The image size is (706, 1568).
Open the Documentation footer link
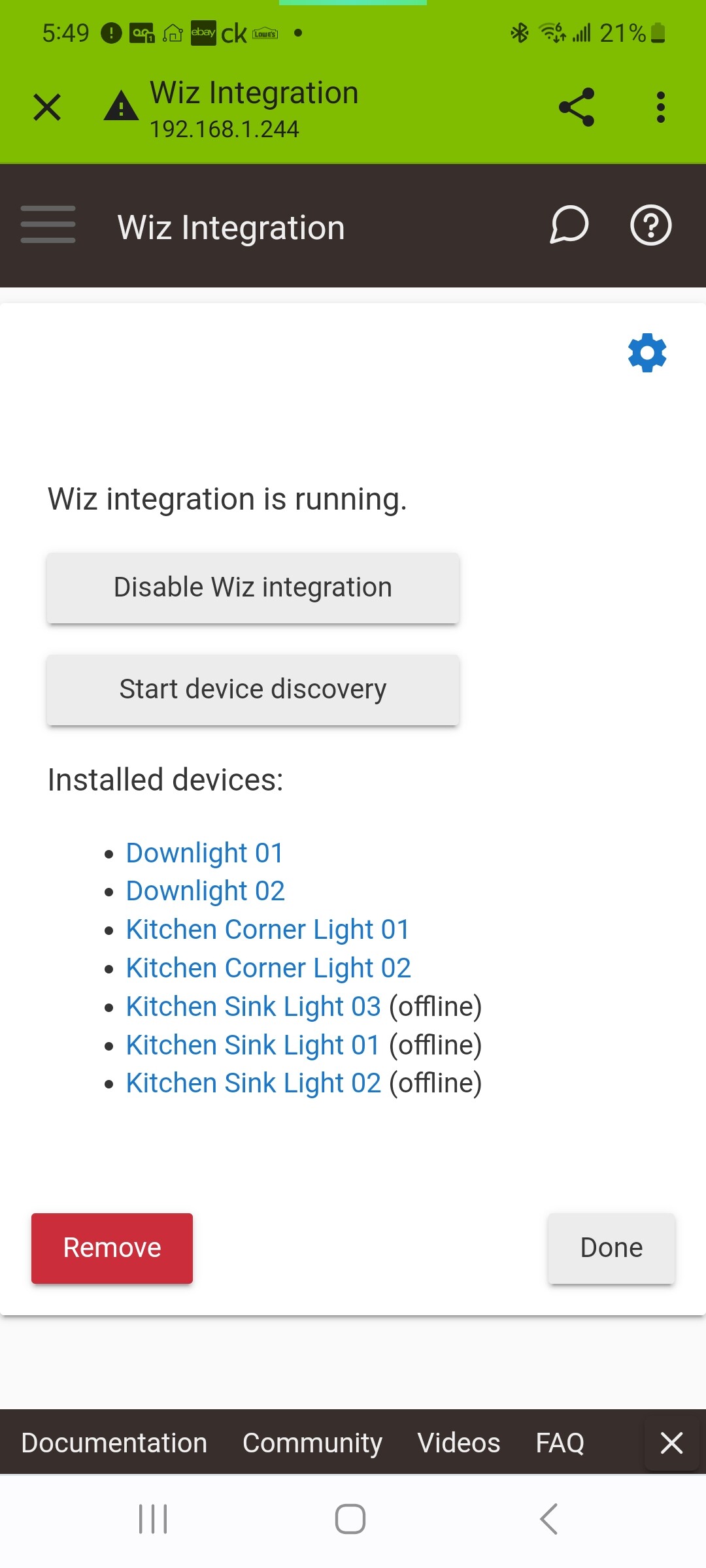(114, 1443)
